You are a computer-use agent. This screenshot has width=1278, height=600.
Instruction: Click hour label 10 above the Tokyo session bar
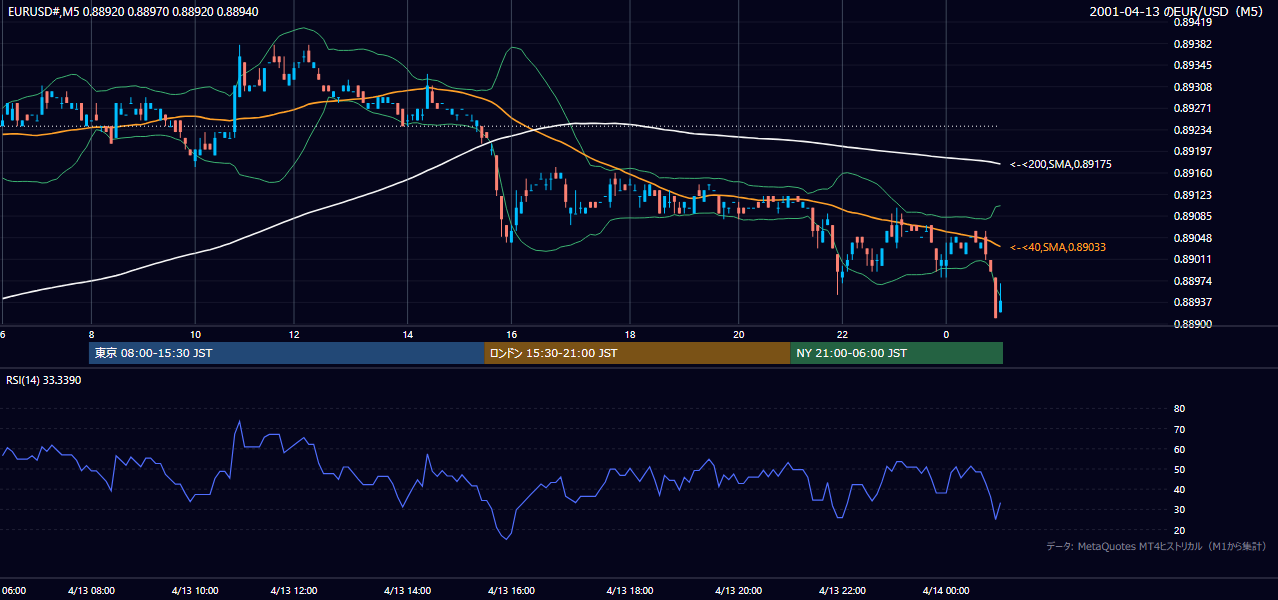tap(195, 334)
